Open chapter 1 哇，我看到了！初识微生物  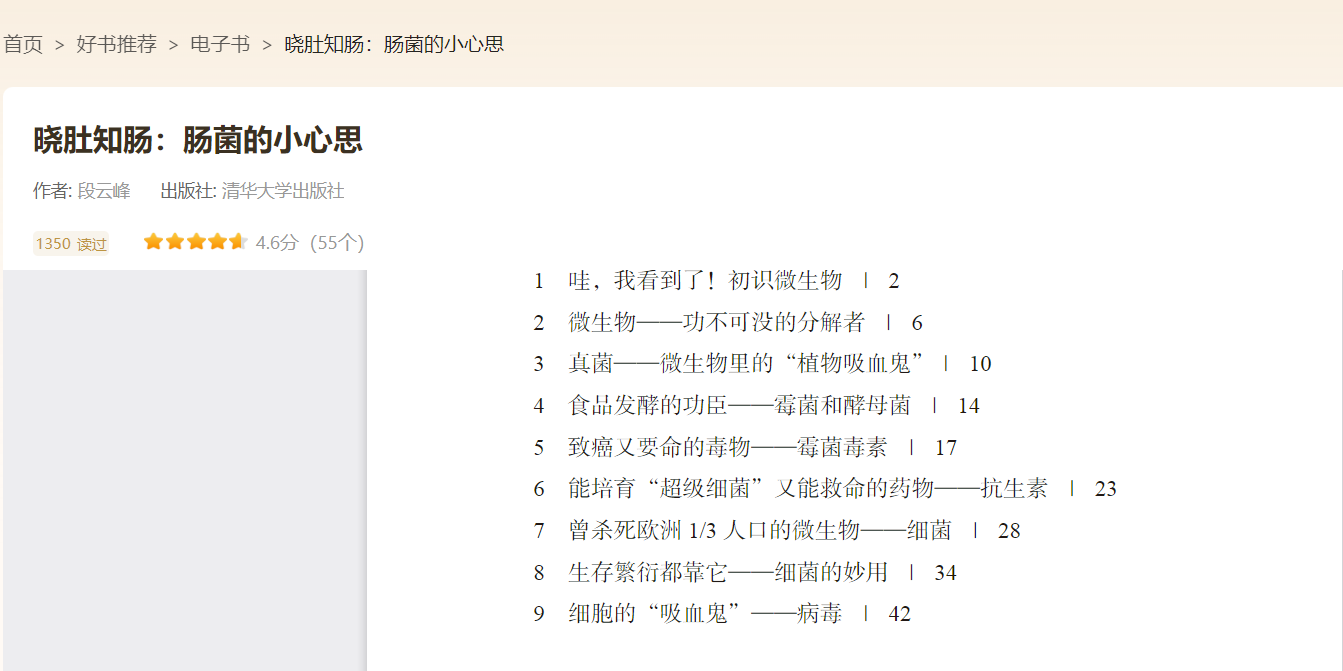tap(717, 281)
